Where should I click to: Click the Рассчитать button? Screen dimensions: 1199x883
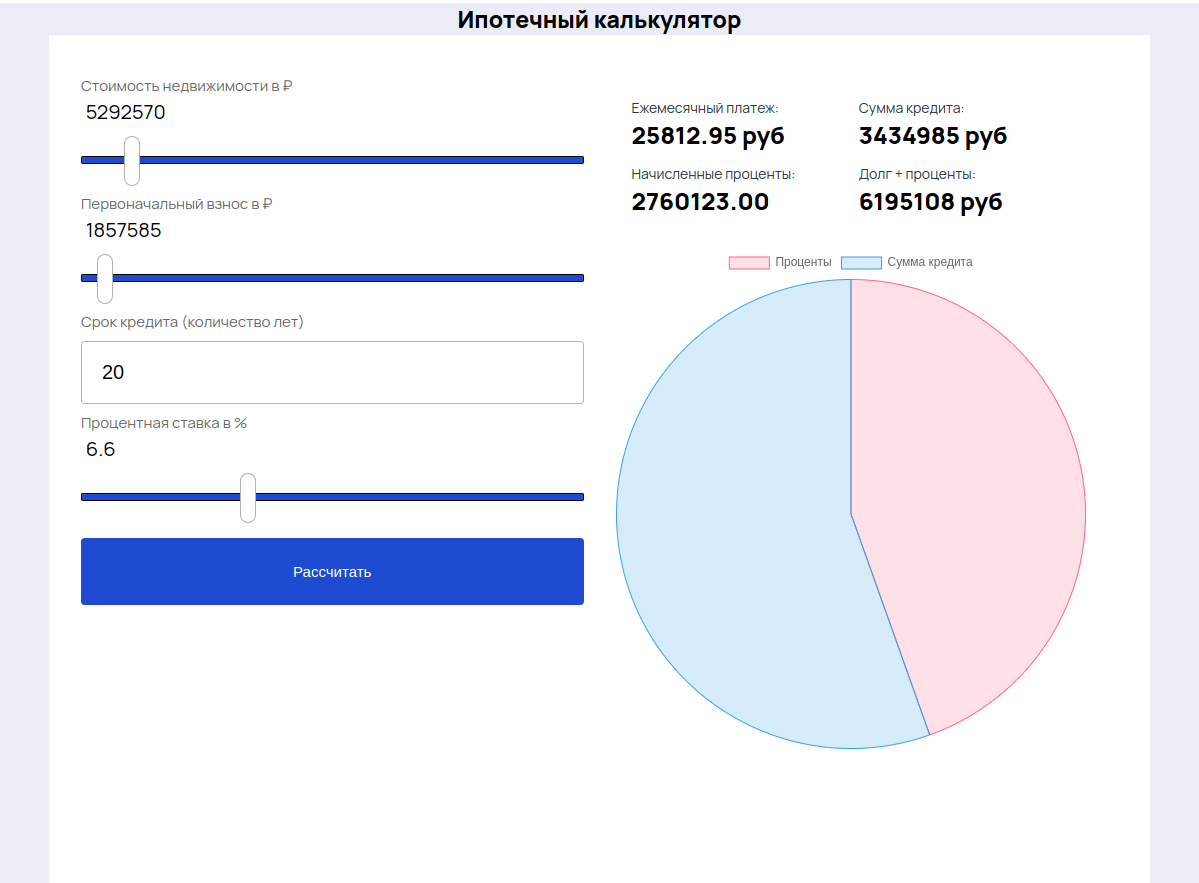coord(332,571)
